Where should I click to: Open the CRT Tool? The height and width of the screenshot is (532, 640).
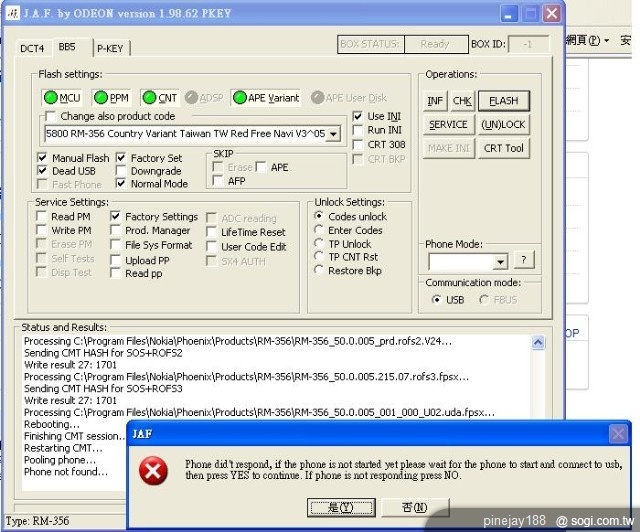[x=504, y=148]
